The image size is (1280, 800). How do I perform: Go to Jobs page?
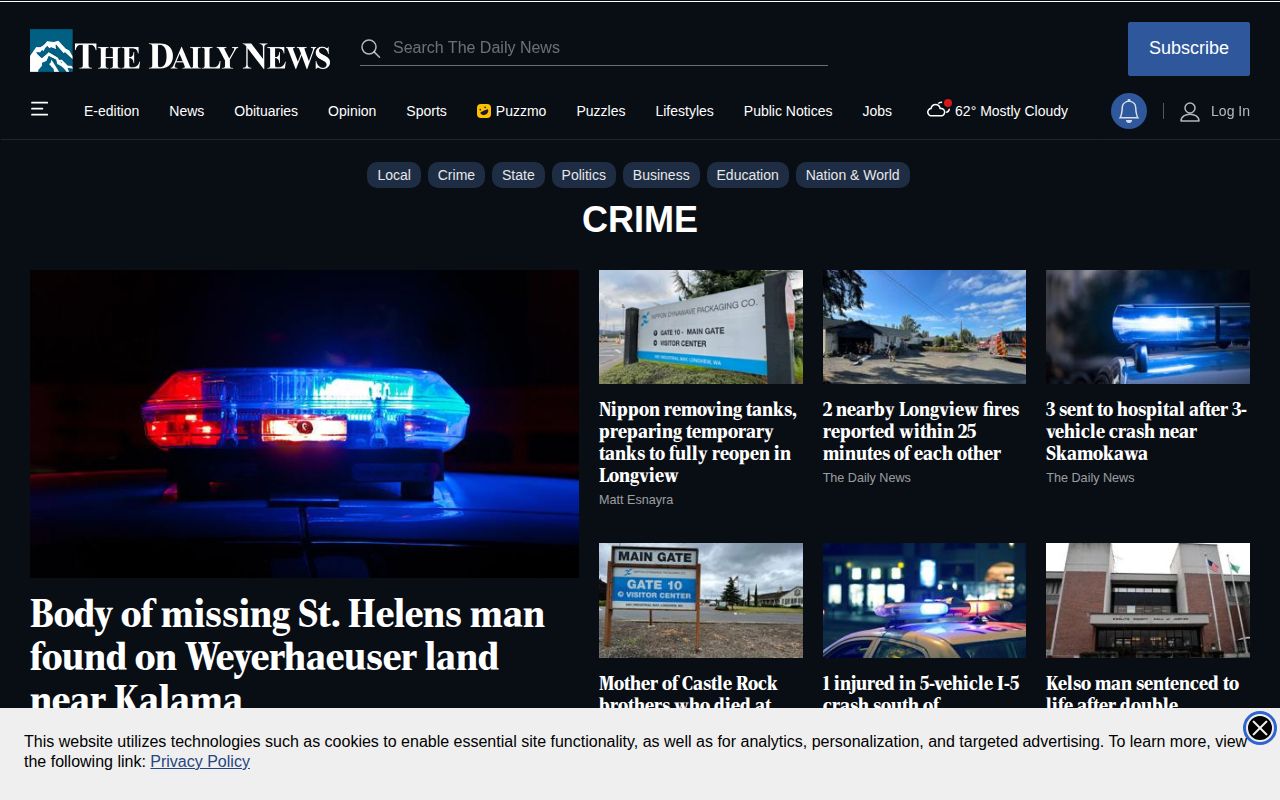click(877, 111)
